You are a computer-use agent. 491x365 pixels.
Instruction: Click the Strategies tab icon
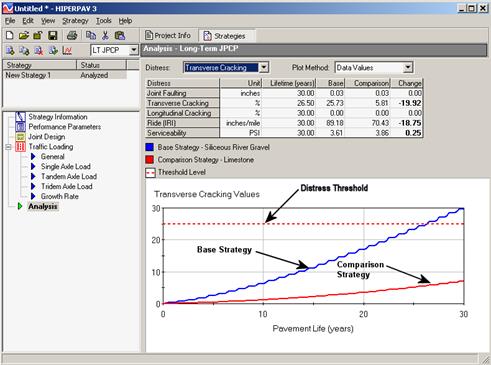207,36
